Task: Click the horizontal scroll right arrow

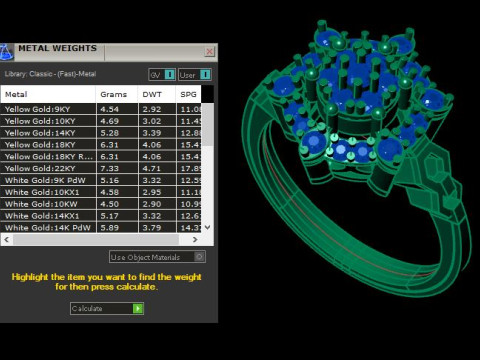Action: (195, 239)
